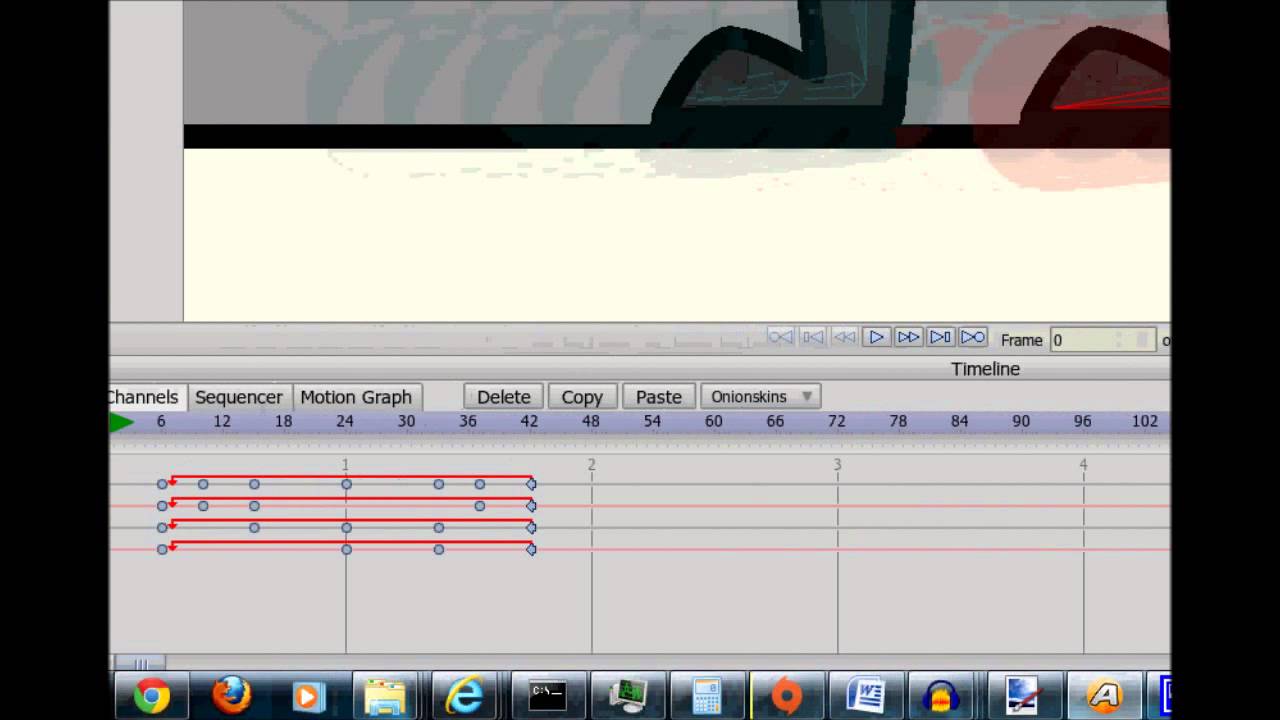Viewport: 1280px width, 720px height.
Task: Open Audacity headphones icon in the taskbar
Action: [x=942, y=696]
